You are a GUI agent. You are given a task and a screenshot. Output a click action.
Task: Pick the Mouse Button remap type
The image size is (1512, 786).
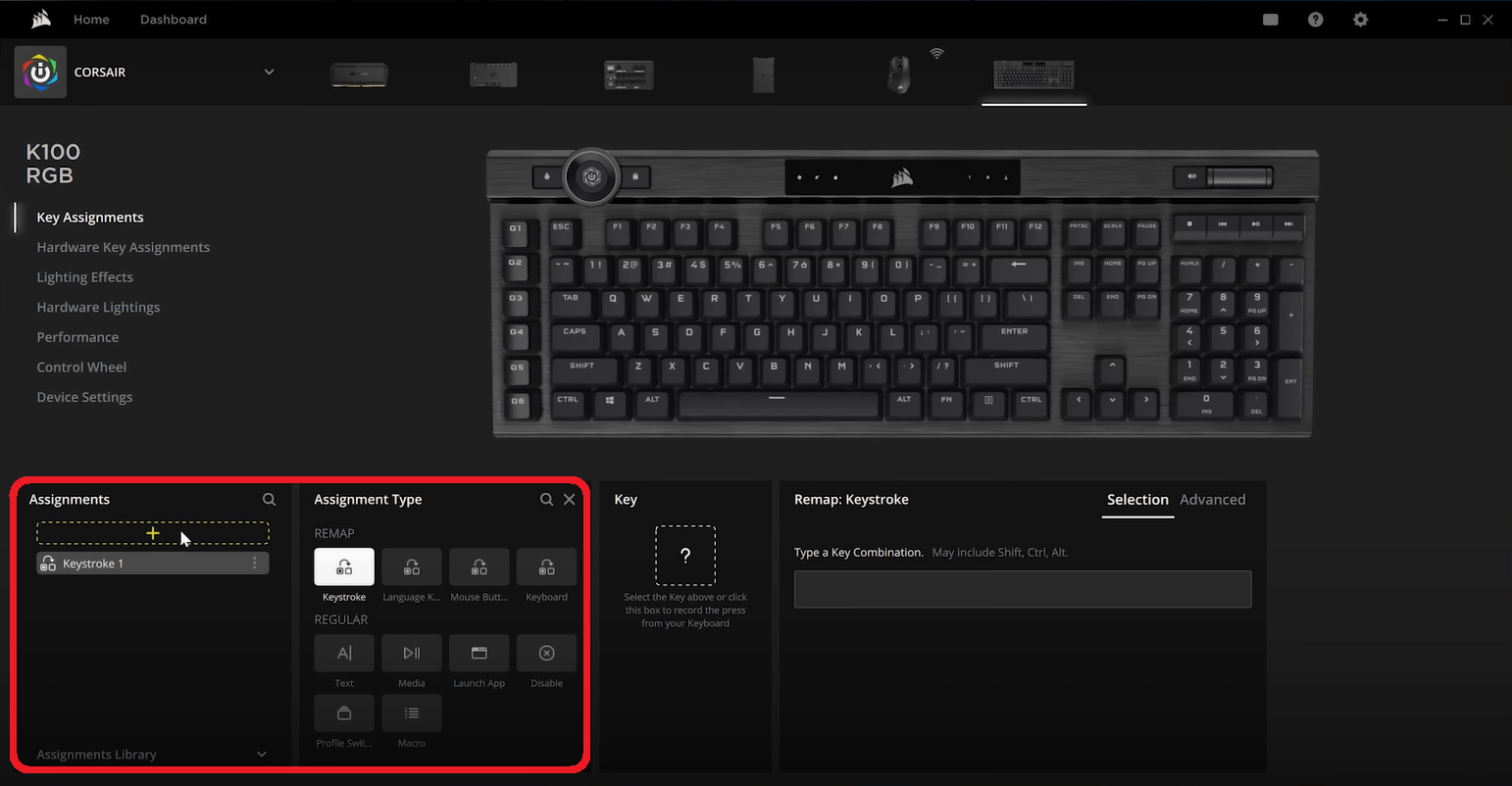click(479, 566)
